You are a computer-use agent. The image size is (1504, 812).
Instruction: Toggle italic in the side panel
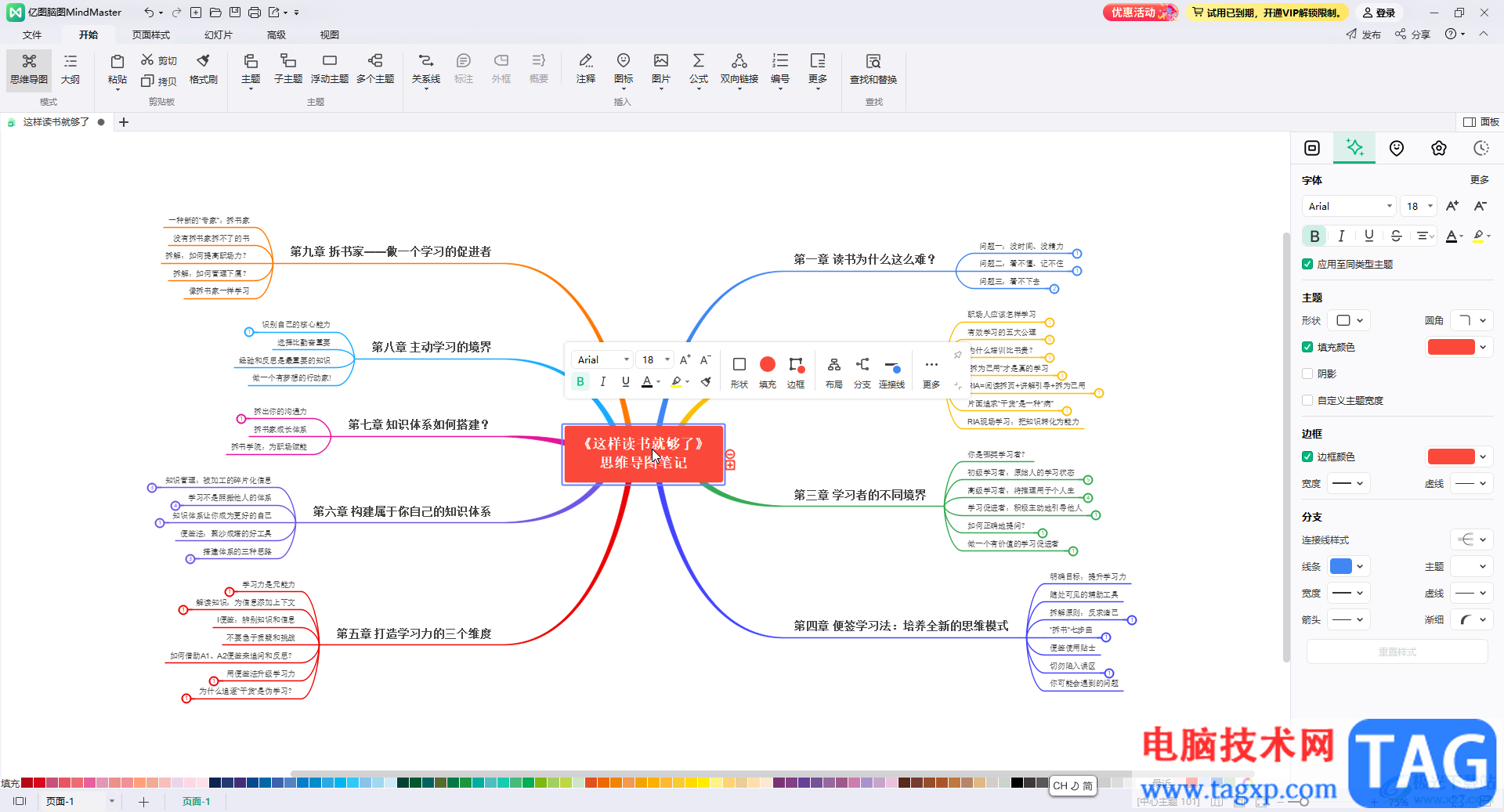click(1342, 236)
